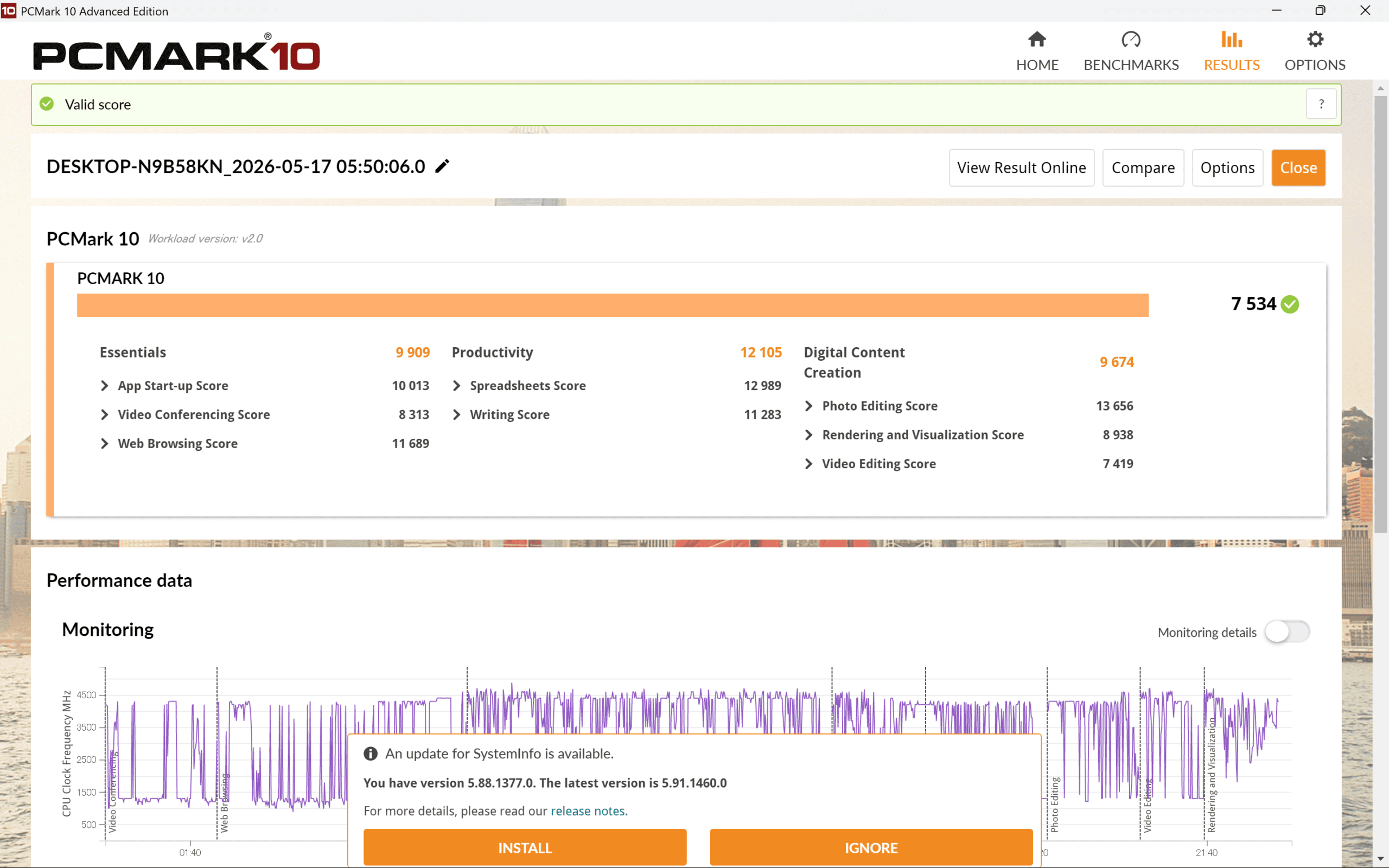1389x868 pixels.
Task: Click the Monitoring heading
Action: click(x=108, y=630)
